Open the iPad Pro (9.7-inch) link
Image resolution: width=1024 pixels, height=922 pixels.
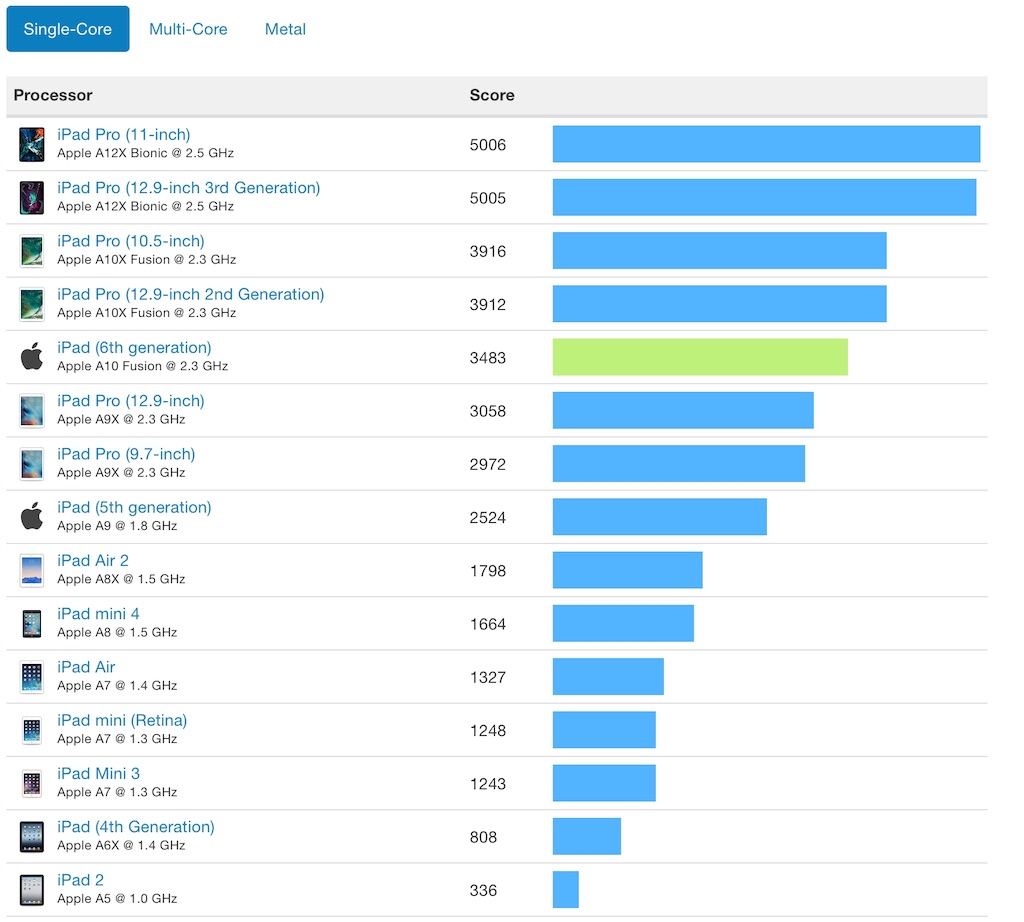click(126, 454)
